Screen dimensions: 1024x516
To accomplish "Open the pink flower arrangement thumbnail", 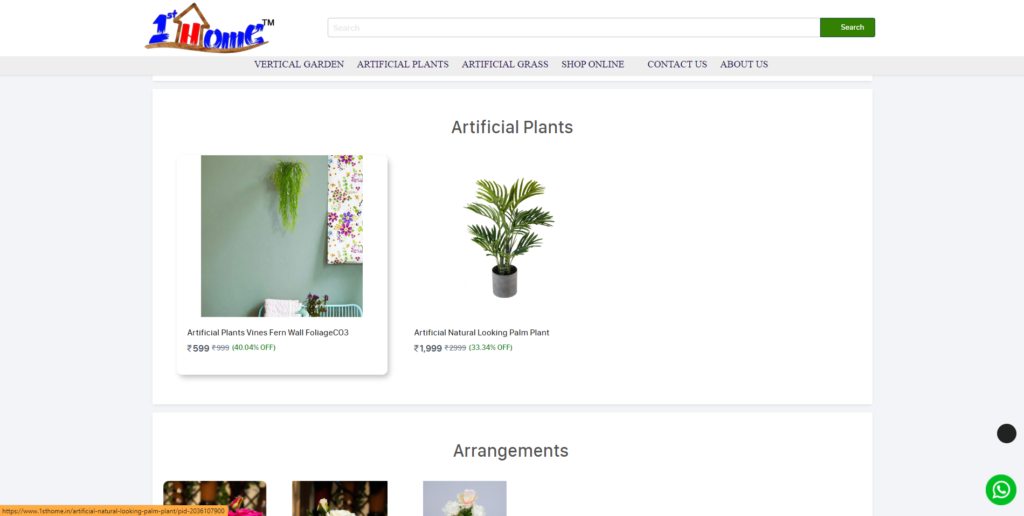I will pos(215,498).
